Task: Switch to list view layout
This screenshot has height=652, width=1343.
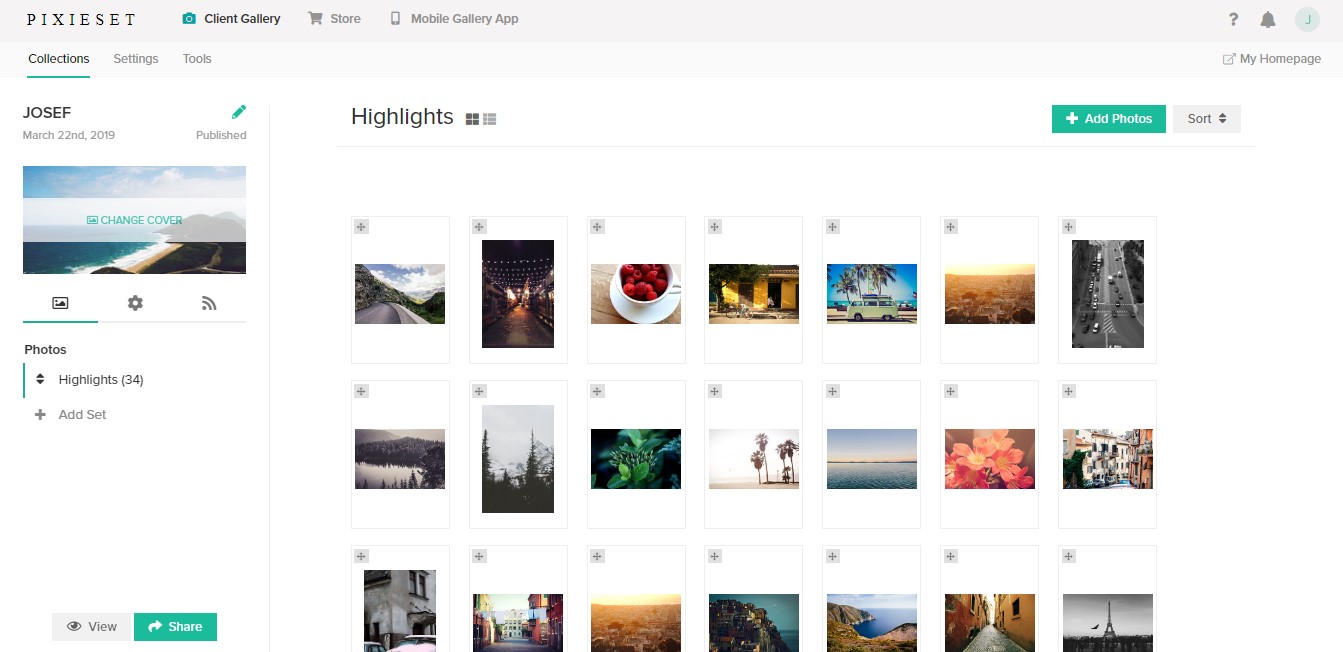Action: tap(490, 119)
